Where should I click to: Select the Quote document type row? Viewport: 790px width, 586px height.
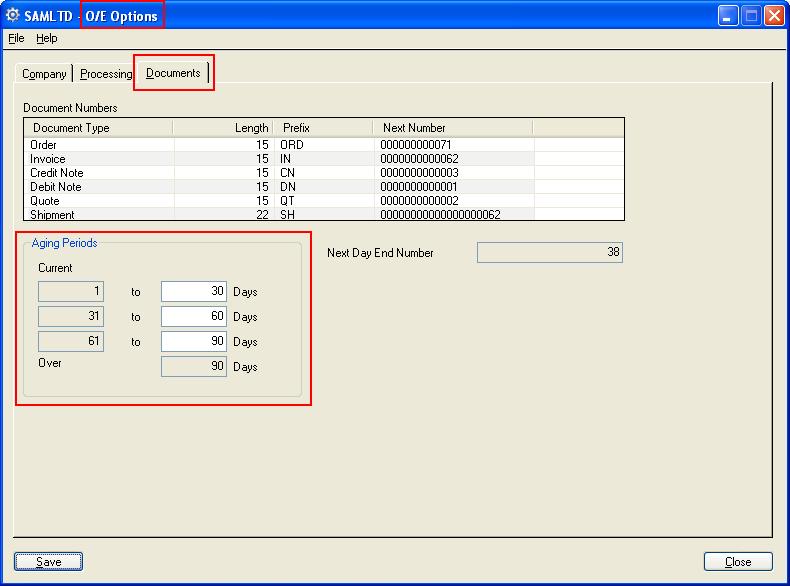(324, 201)
